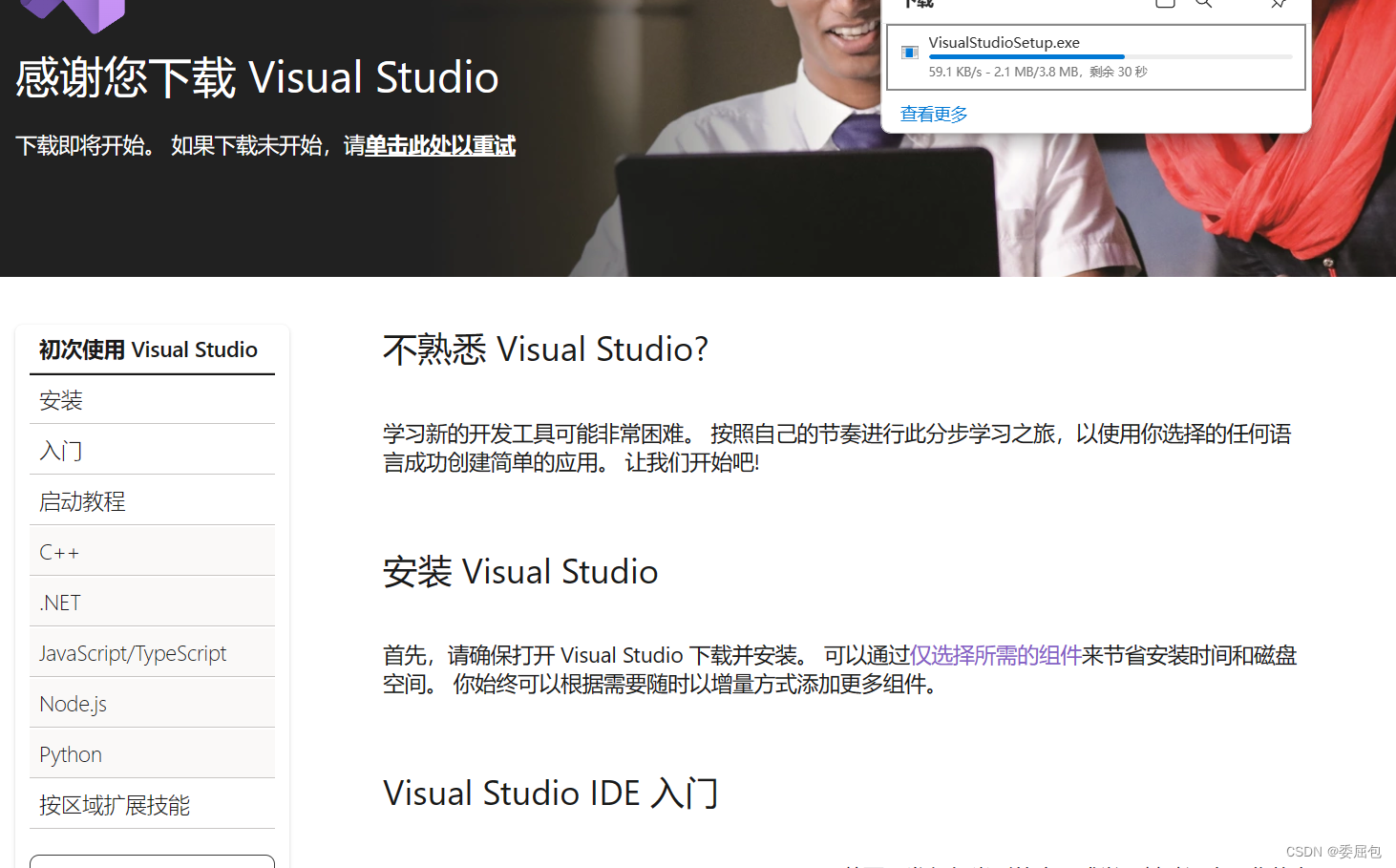
Task: Open 按区域扩展技能 section
Action: [113, 804]
